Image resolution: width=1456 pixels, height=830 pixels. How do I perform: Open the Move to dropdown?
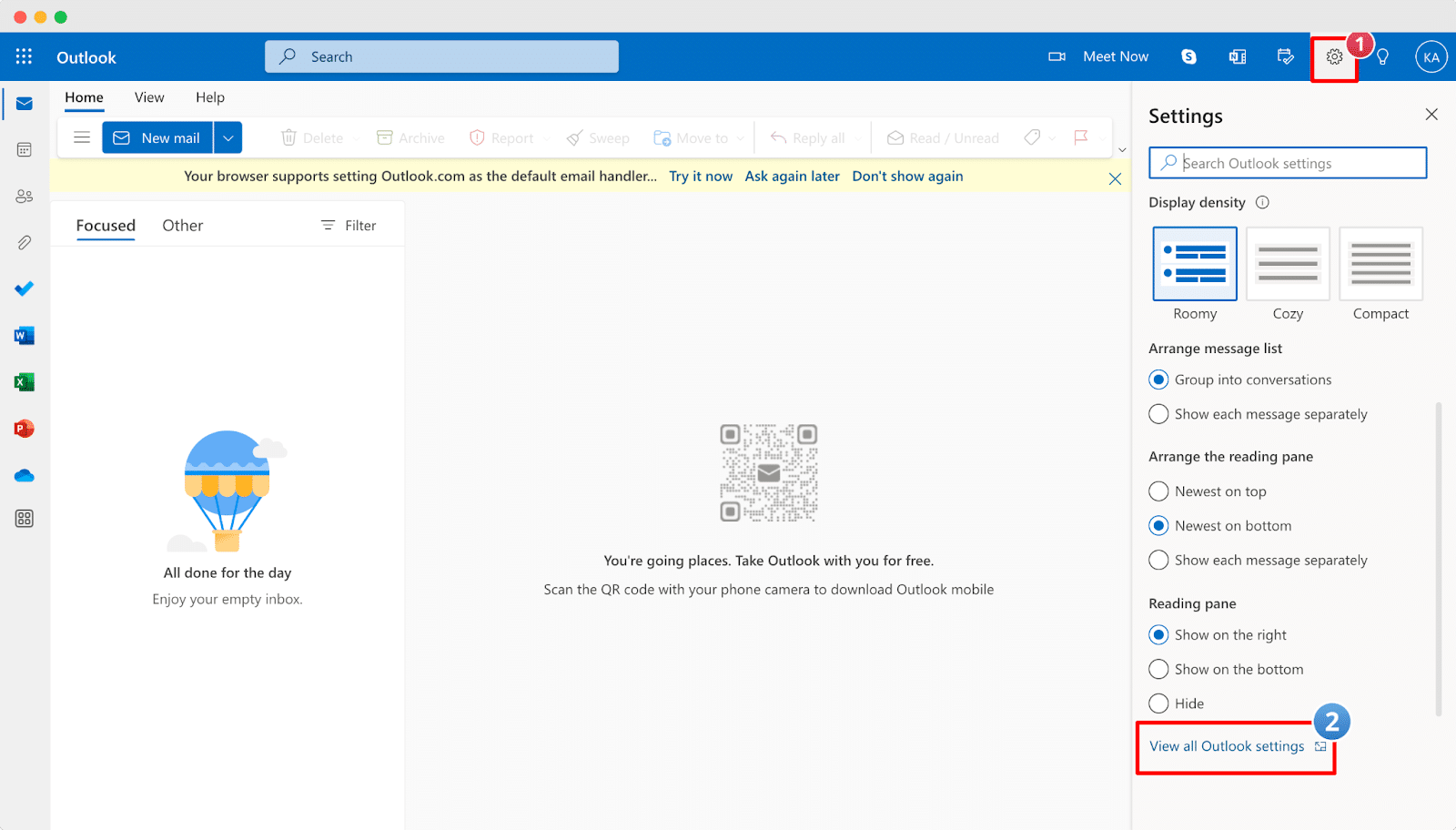click(741, 137)
